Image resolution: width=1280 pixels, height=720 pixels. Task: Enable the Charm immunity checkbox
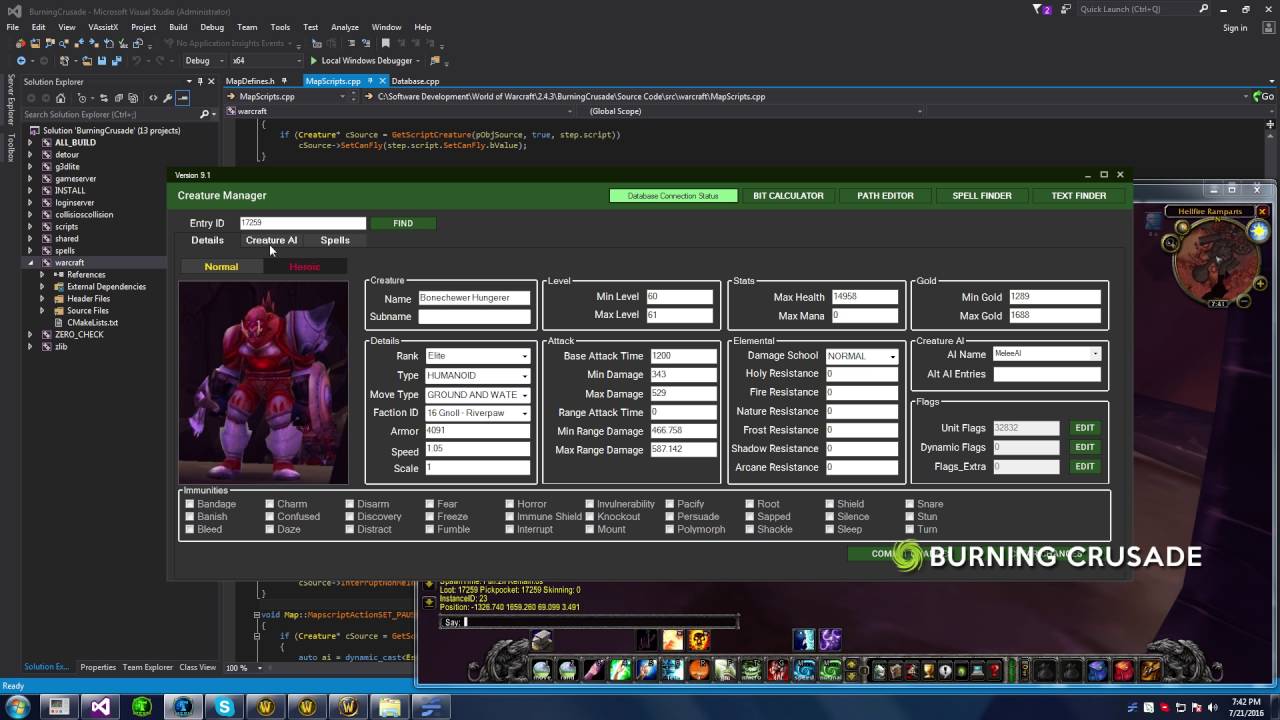pyautogui.click(x=270, y=504)
